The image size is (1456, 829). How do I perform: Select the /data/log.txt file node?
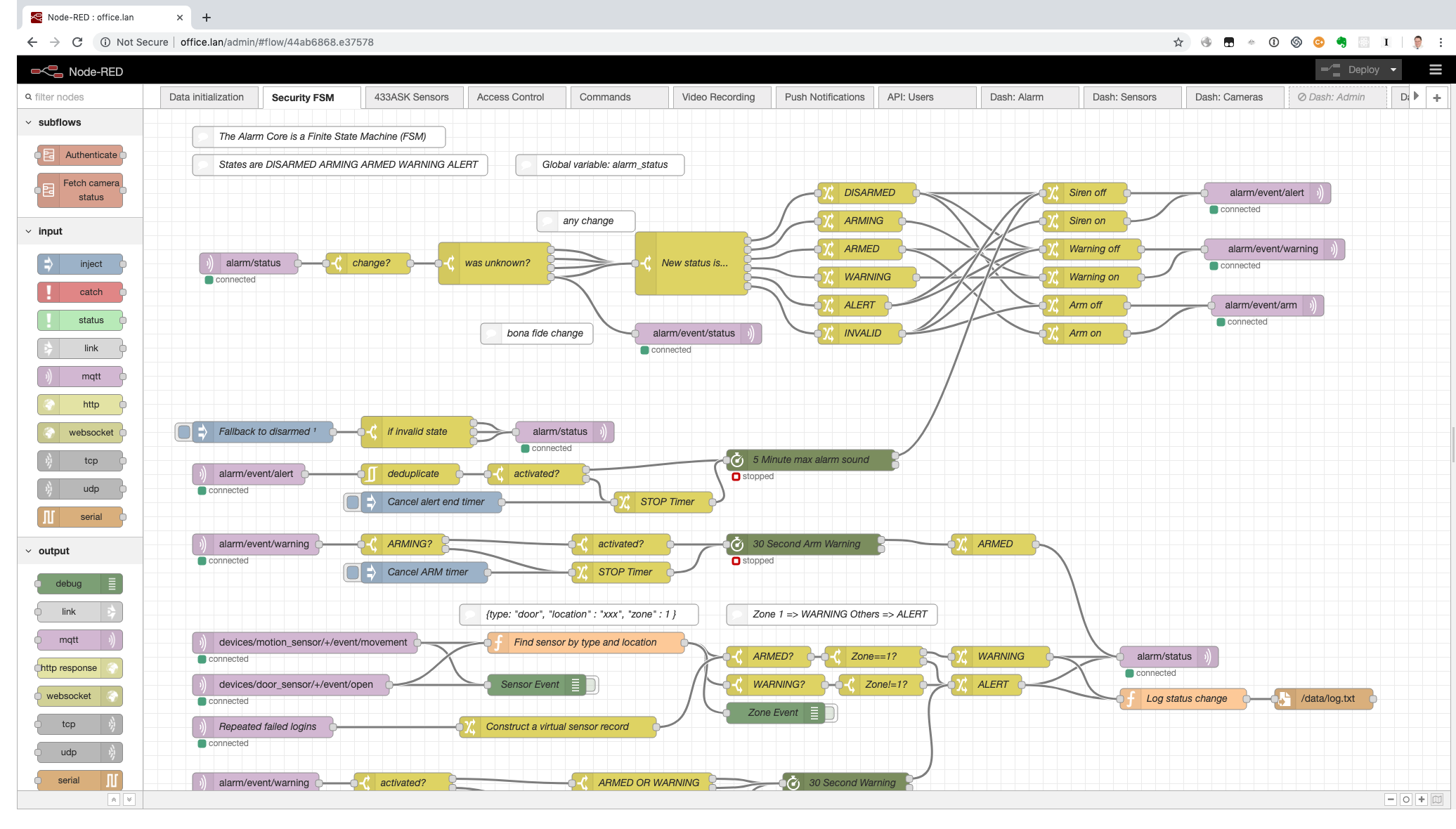point(1324,699)
